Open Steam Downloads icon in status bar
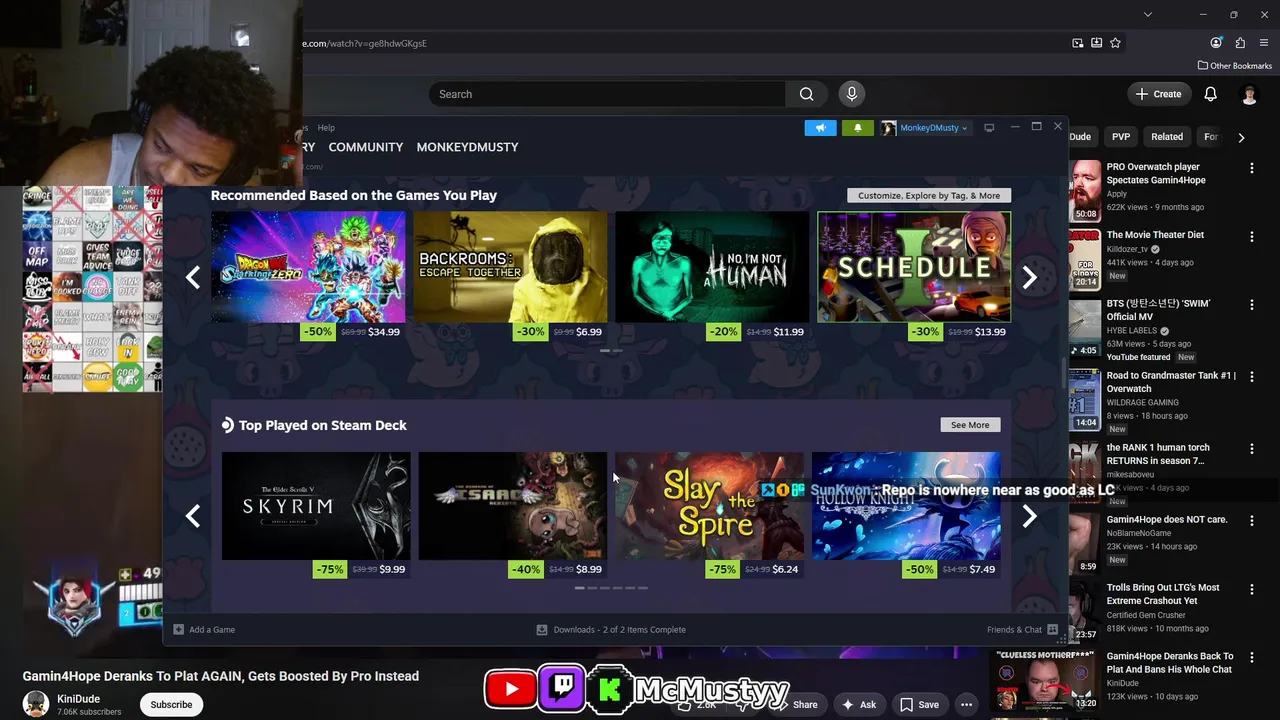This screenshot has height=720, width=1280. point(542,630)
